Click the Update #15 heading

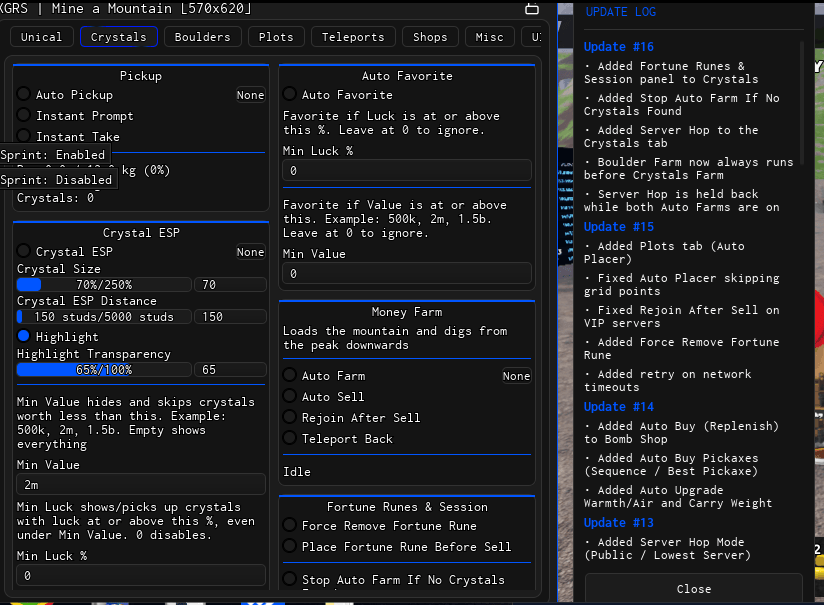[619, 227]
